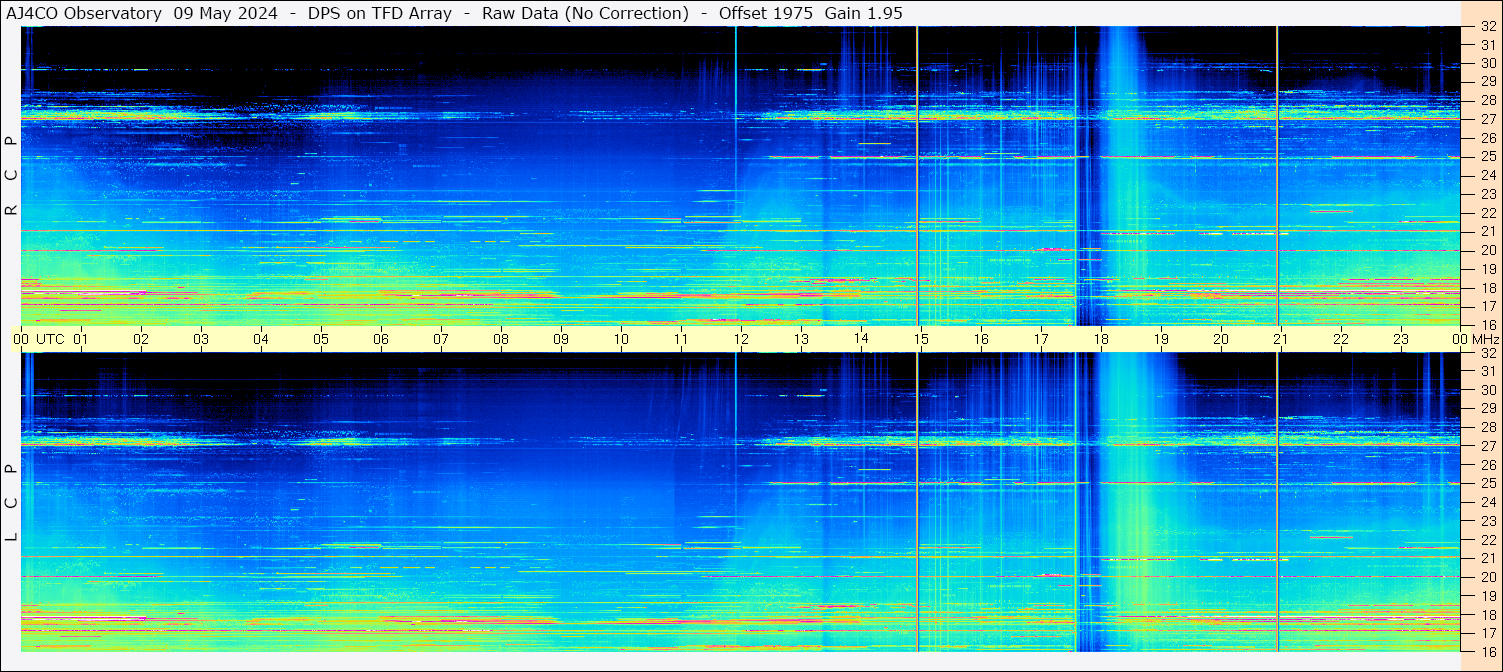This screenshot has height=672, width=1503.
Task: Select hour 10 on the UTC time axis
Action: pos(621,339)
